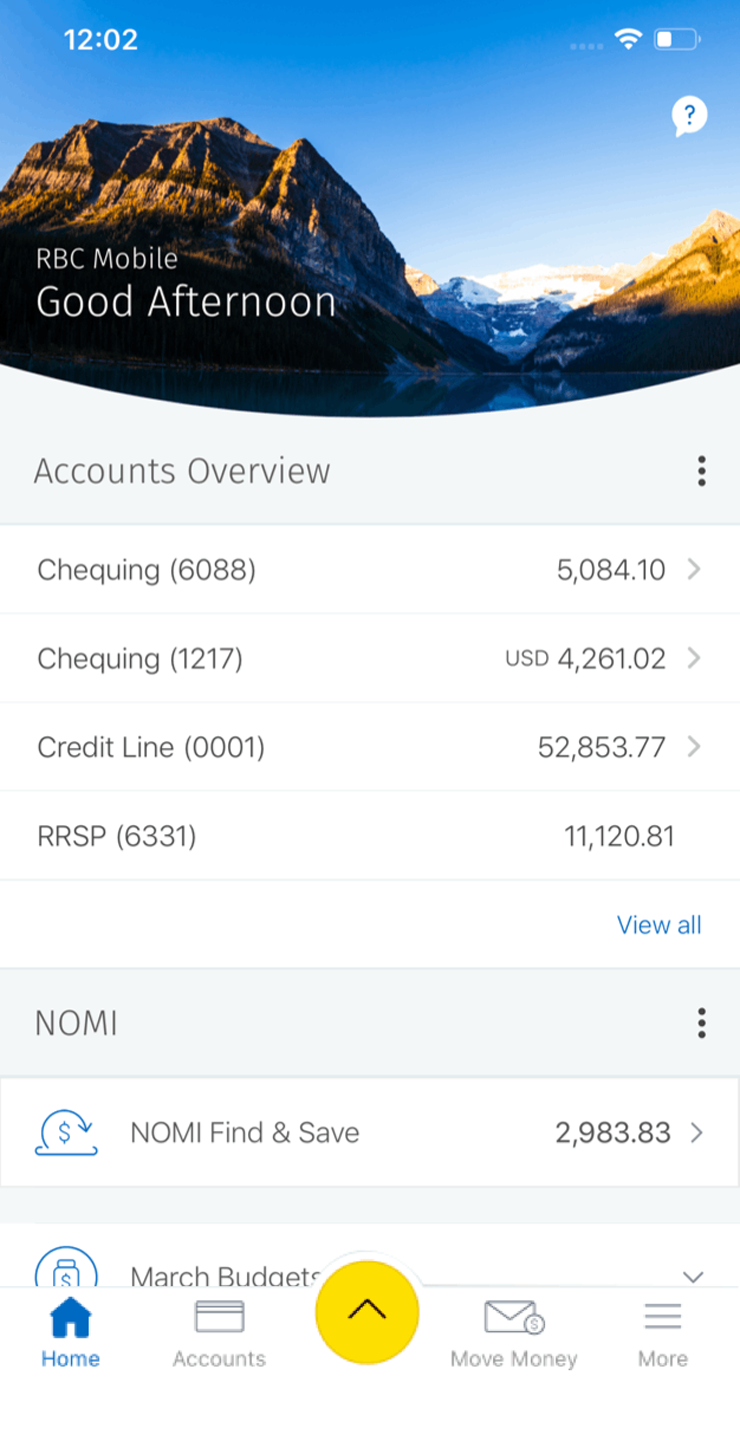Tap the NOMI Find & Save piggy icon
This screenshot has height=1440, width=740.
click(66, 1133)
